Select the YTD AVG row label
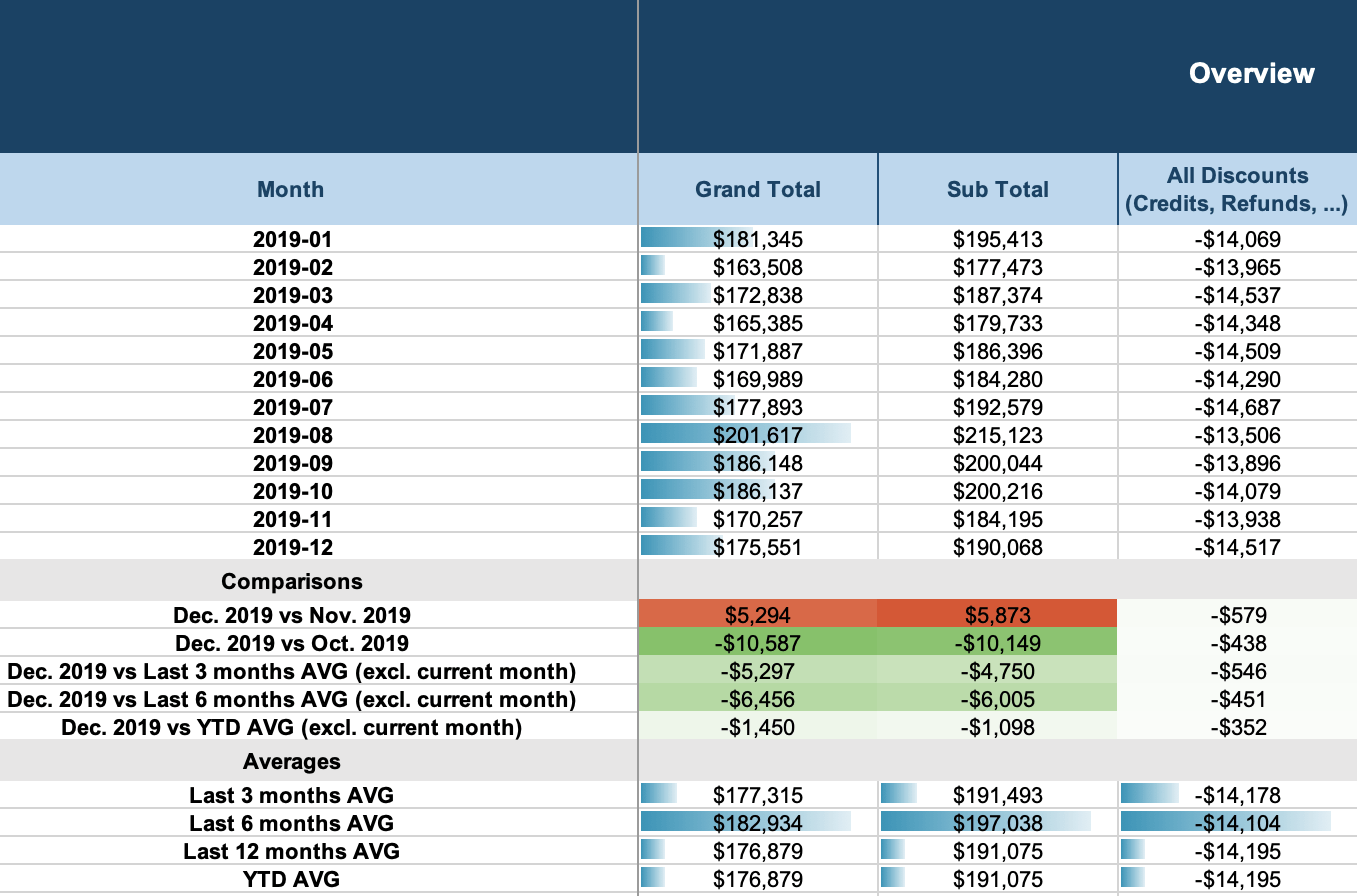The height and width of the screenshot is (896, 1357). coord(292,879)
